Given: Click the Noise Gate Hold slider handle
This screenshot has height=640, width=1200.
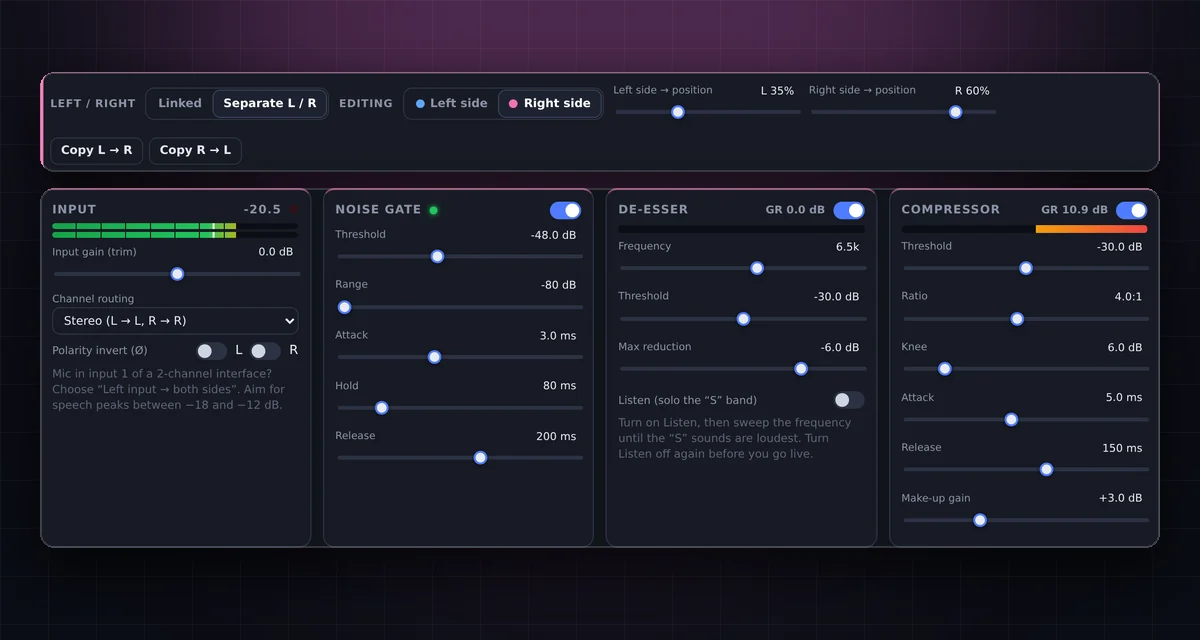Looking at the screenshot, I should click(x=381, y=408).
